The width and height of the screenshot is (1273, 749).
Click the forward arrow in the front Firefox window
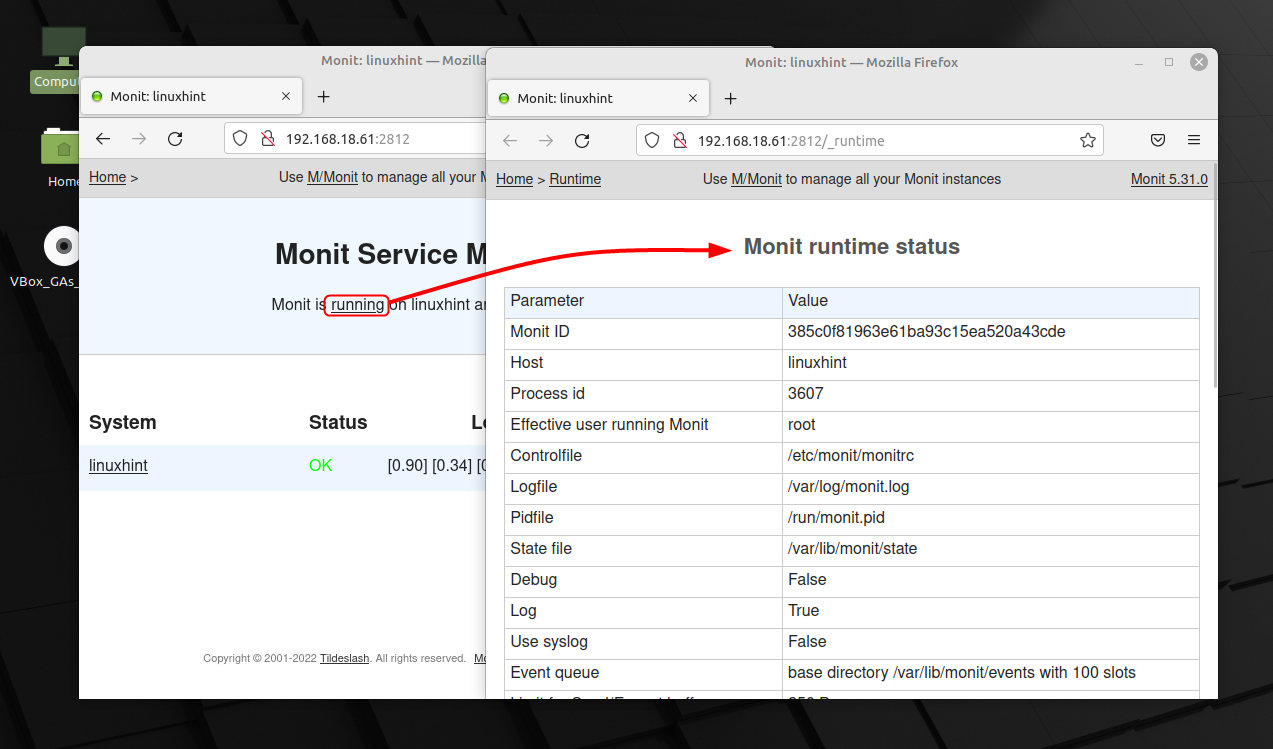point(546,141)
